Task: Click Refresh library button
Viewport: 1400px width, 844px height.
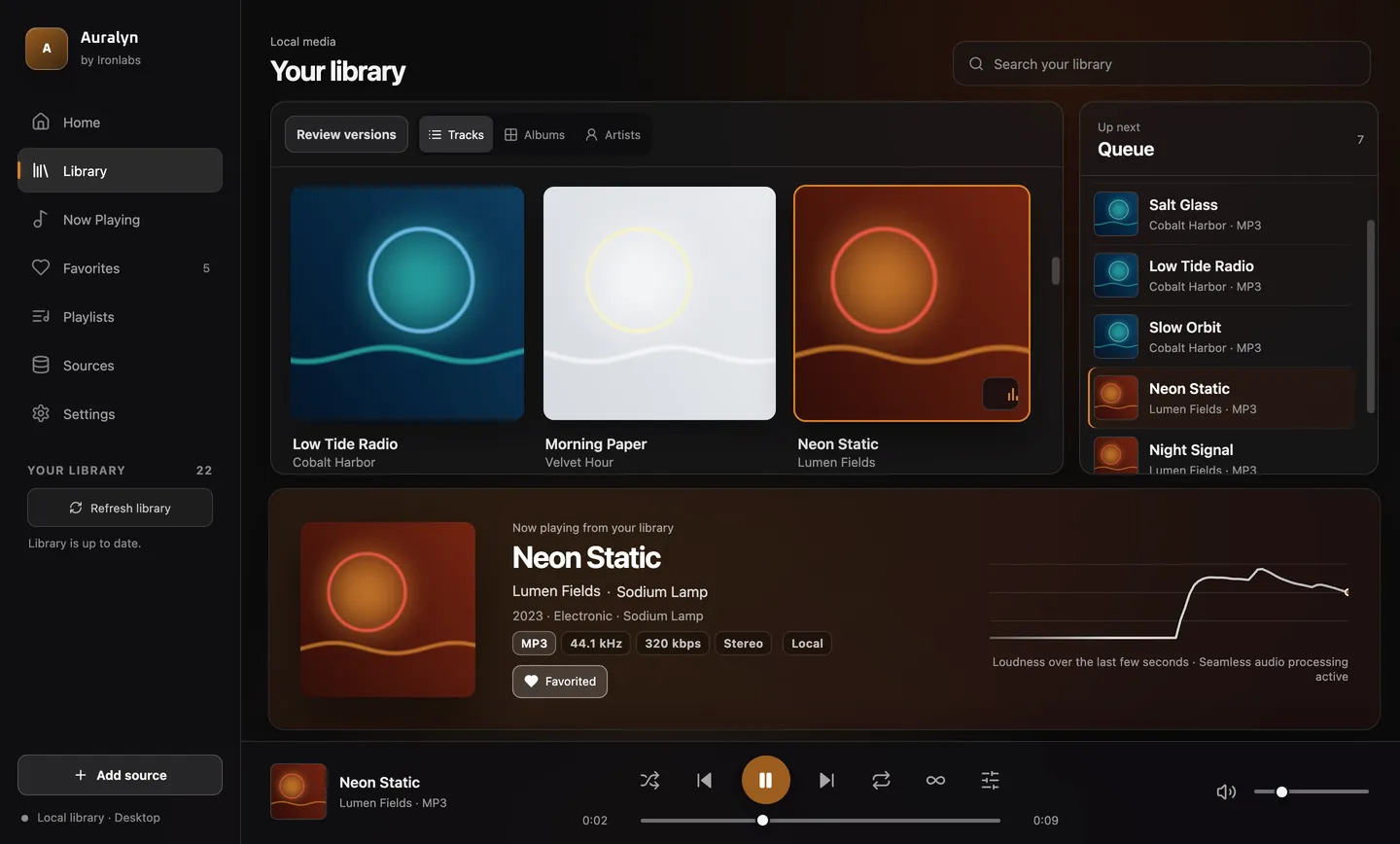Action: pyautogui.click(x=120, y=508)
